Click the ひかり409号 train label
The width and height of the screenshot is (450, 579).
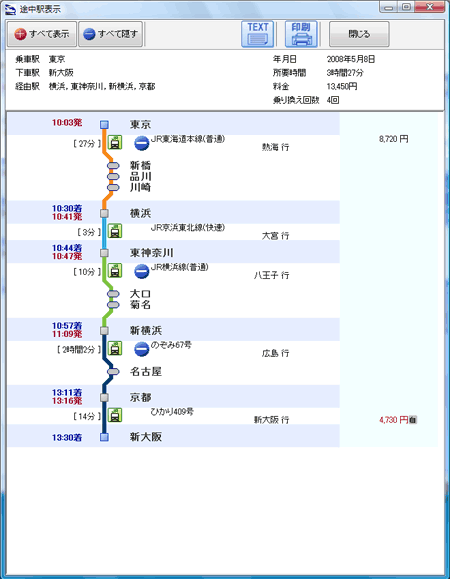(x=172, y=411)
